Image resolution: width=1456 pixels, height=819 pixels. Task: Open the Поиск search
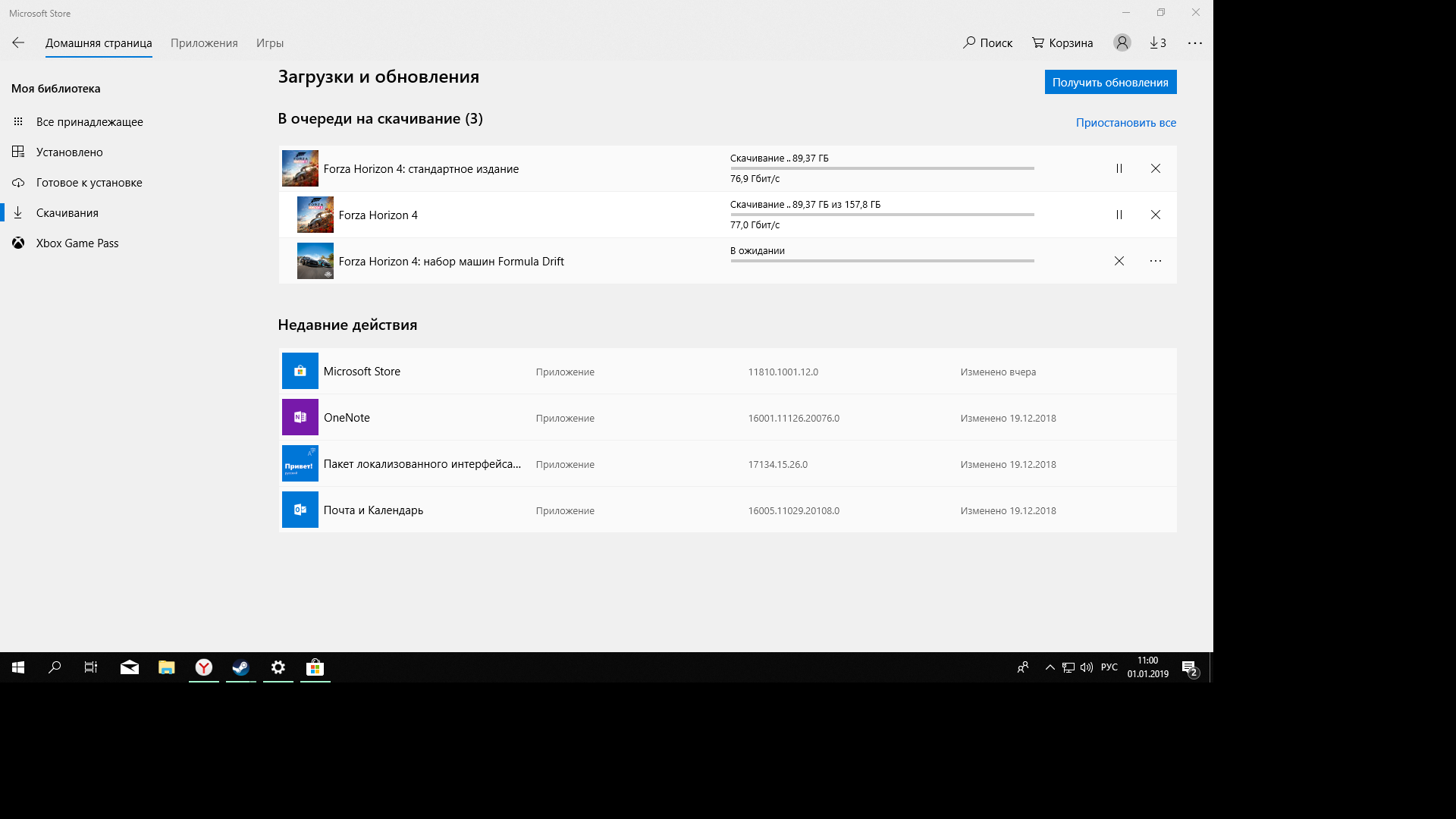point(987,43)
